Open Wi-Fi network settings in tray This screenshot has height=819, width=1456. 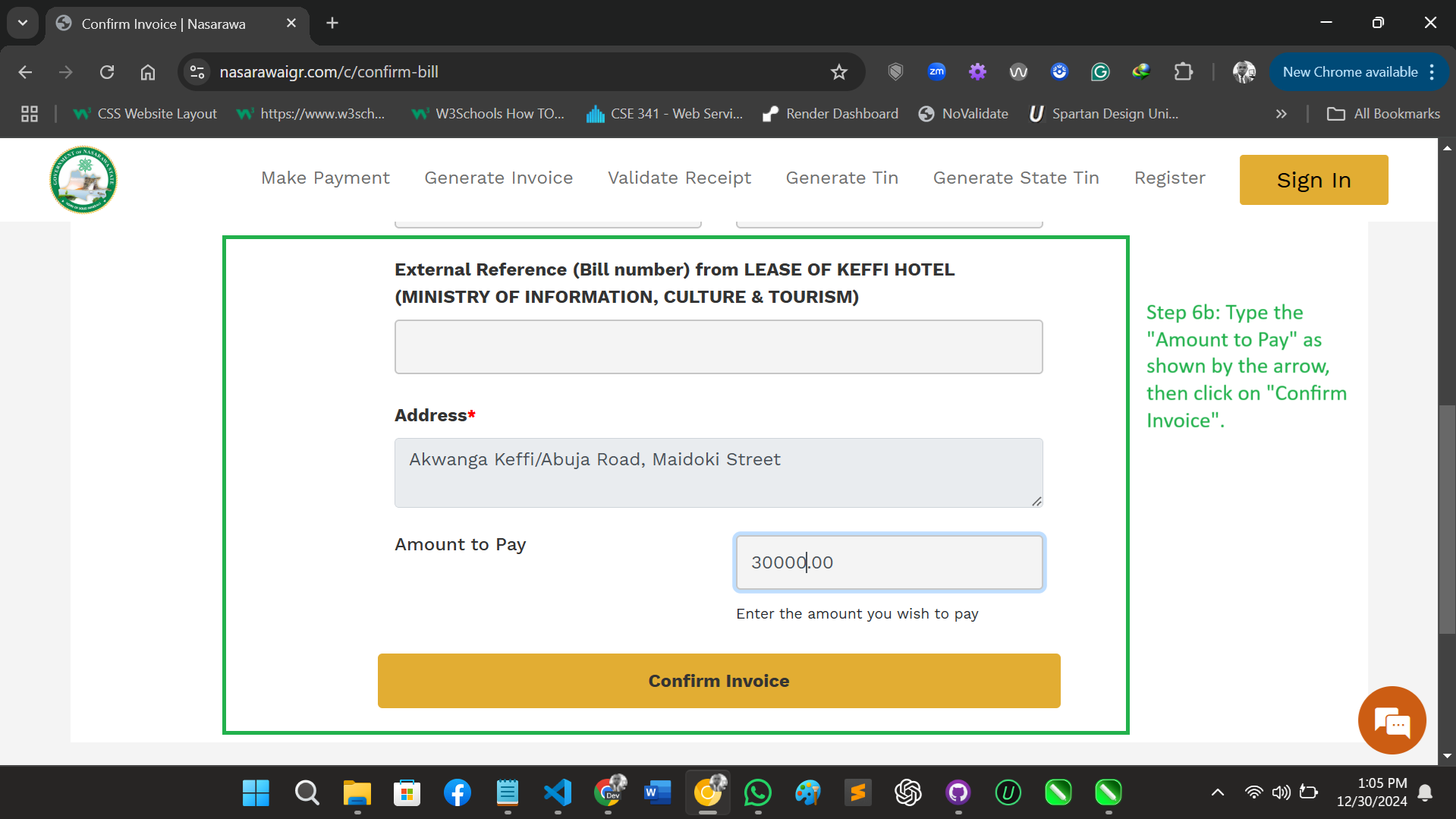1253,793
